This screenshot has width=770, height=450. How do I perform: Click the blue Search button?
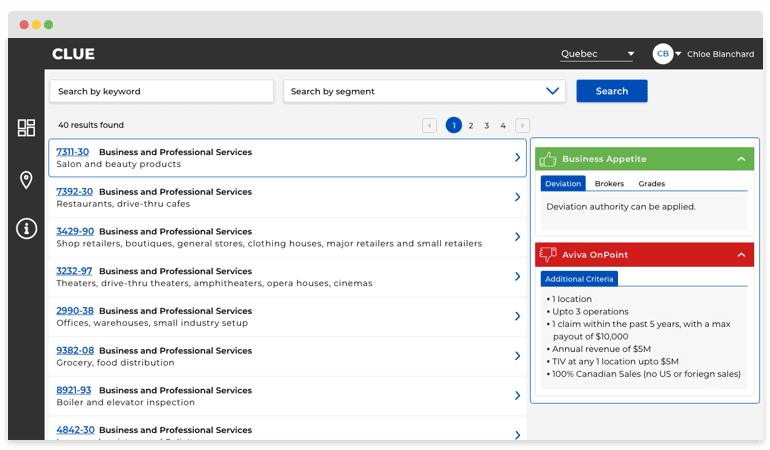[x=611, y=91]
